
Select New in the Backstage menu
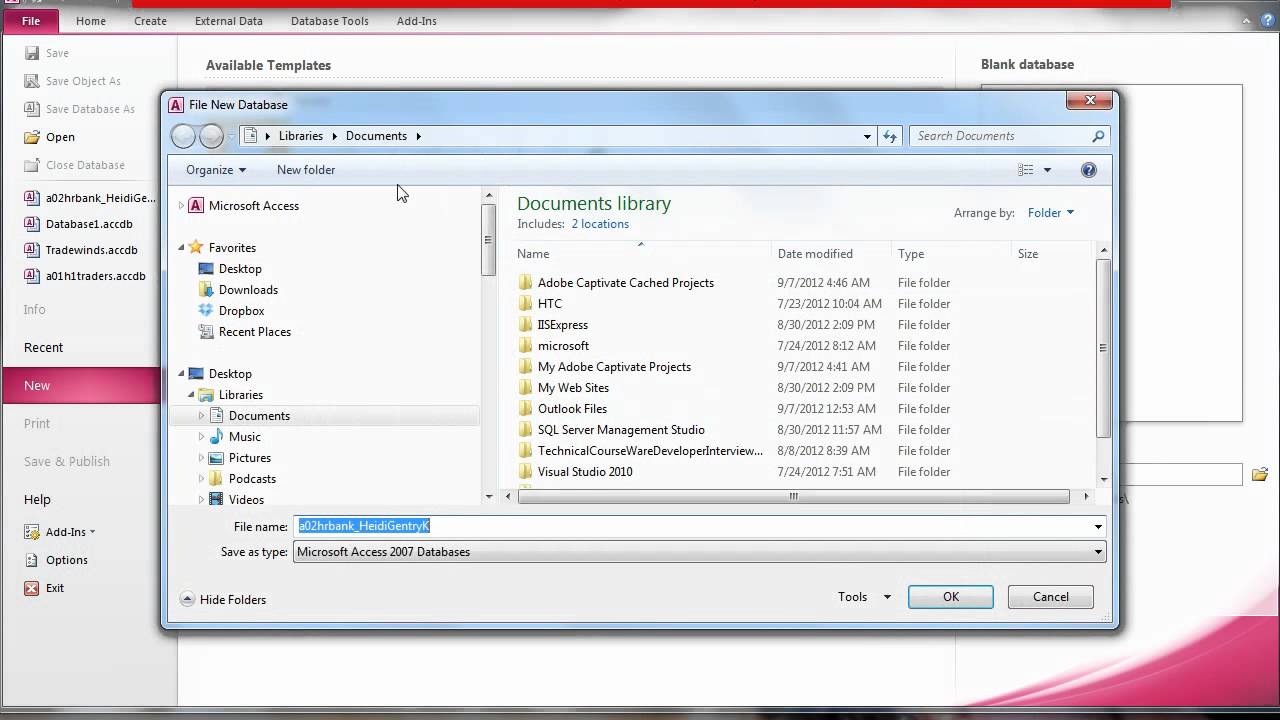80,385
